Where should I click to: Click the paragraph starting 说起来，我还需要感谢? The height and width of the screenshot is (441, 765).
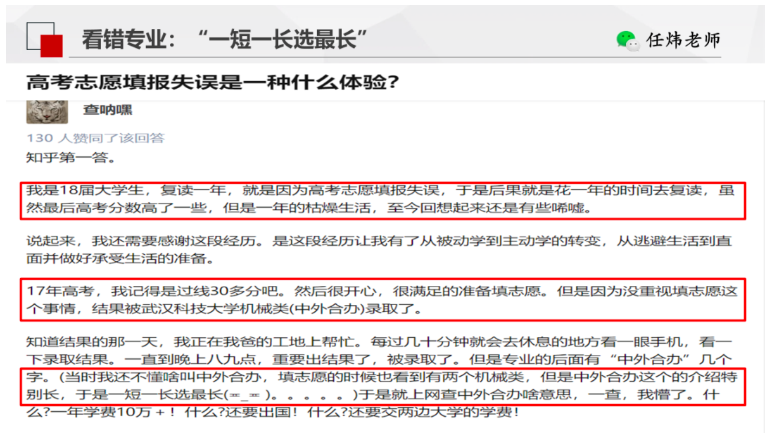tap(379, 249)
